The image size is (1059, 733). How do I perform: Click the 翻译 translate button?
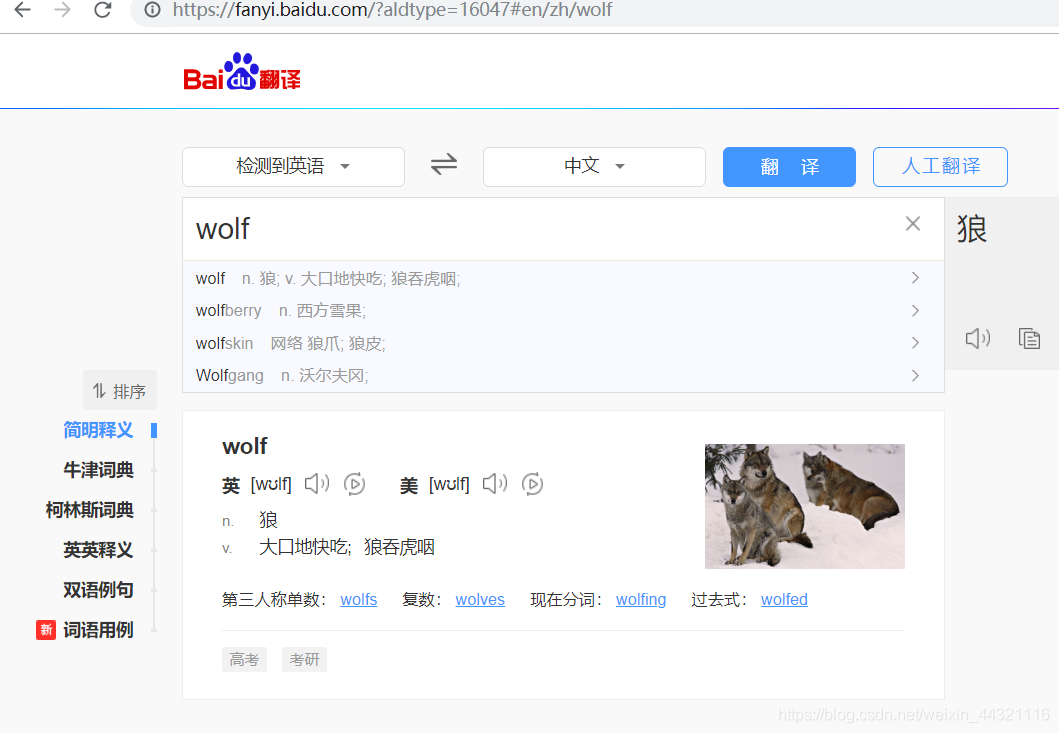[789, 166]
